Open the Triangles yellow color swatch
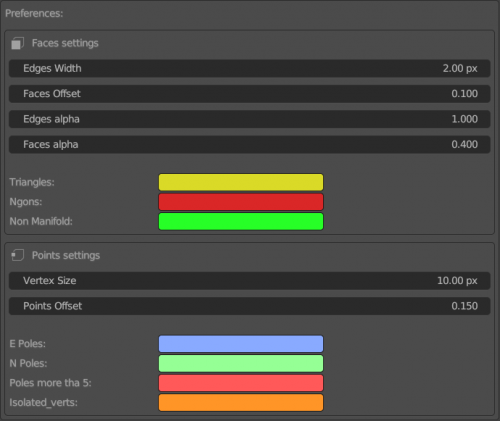500x421 pixels. pos(241,182)
